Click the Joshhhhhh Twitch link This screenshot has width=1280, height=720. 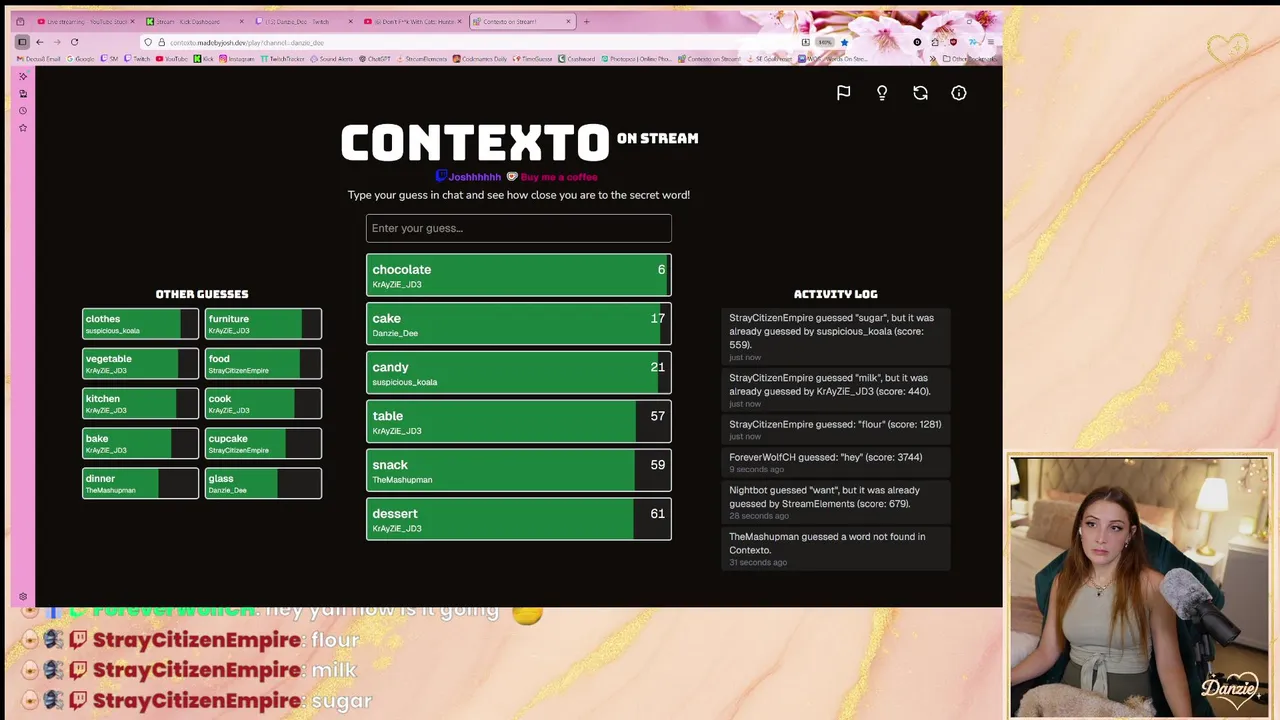tap(468, 177)
